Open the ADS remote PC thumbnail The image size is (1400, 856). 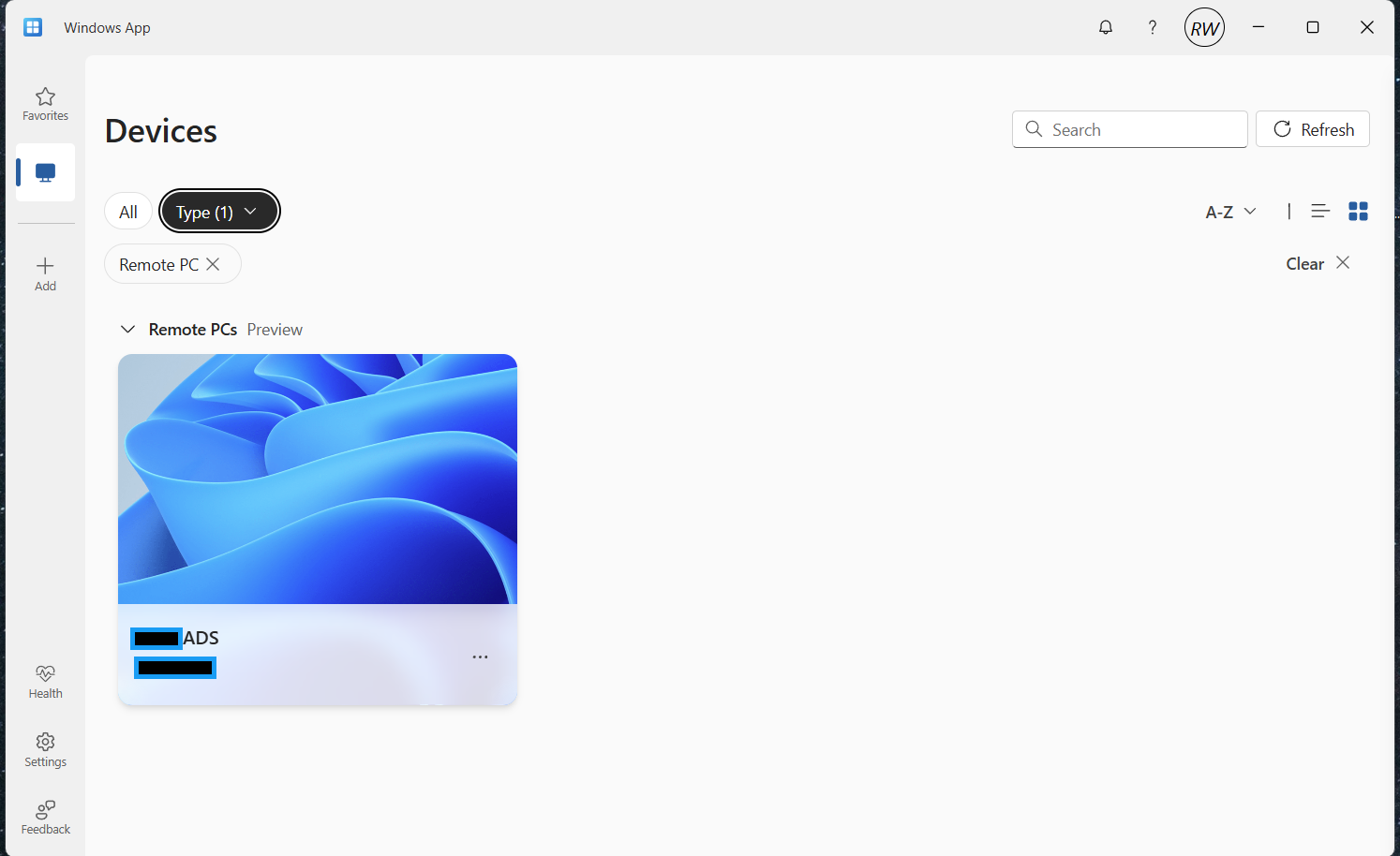(318, 479)
